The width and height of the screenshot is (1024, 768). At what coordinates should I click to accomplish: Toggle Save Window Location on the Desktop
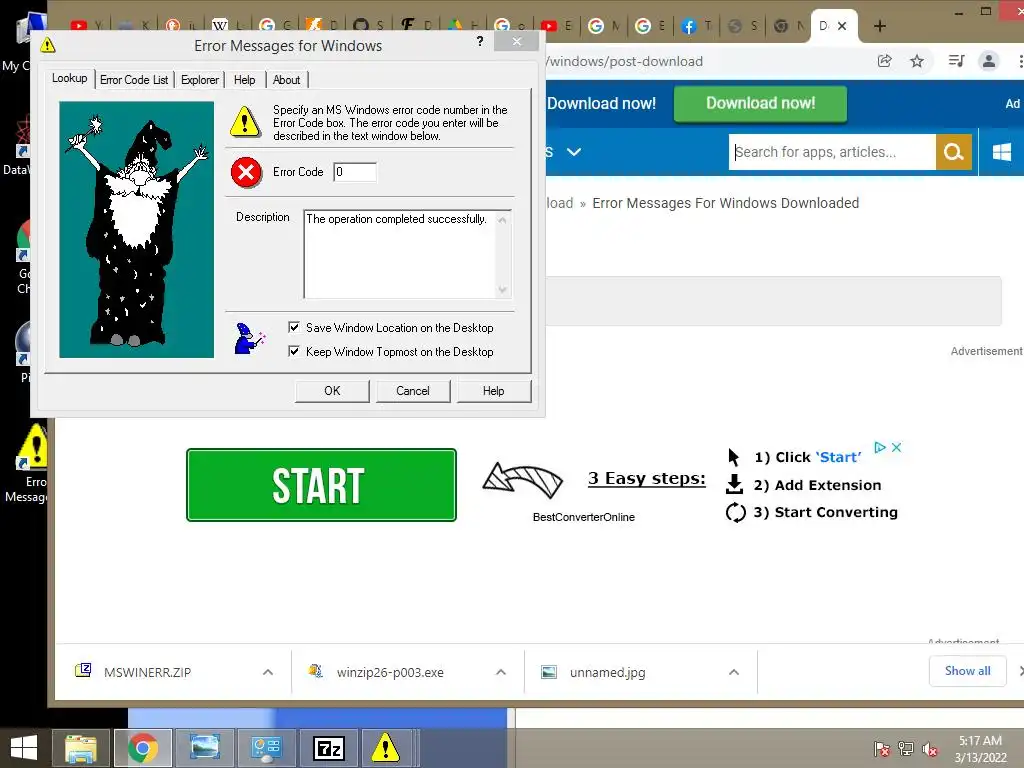pyautogui.click(x=391, y=328)
